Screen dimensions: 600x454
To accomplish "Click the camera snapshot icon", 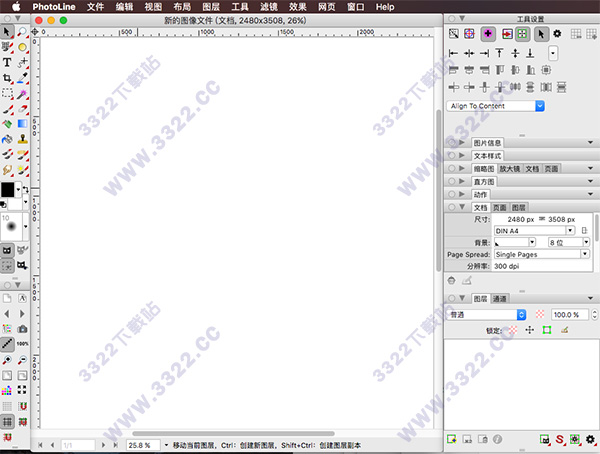I will coord(23,329).
